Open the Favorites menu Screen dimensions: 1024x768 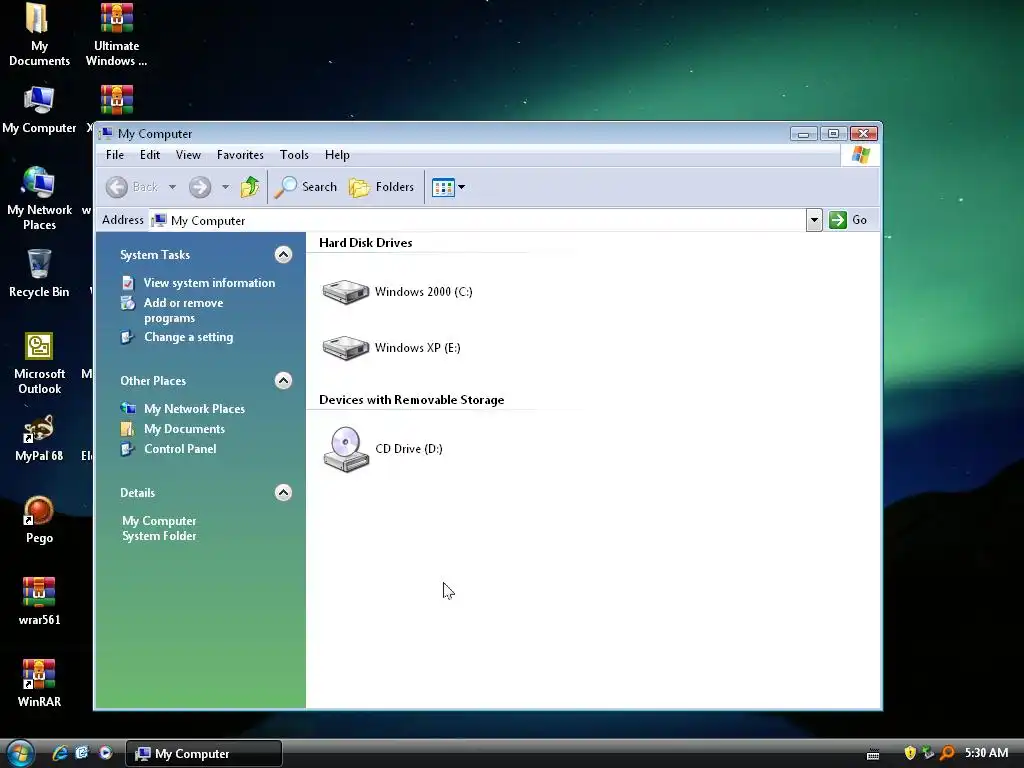pos(240,155)
